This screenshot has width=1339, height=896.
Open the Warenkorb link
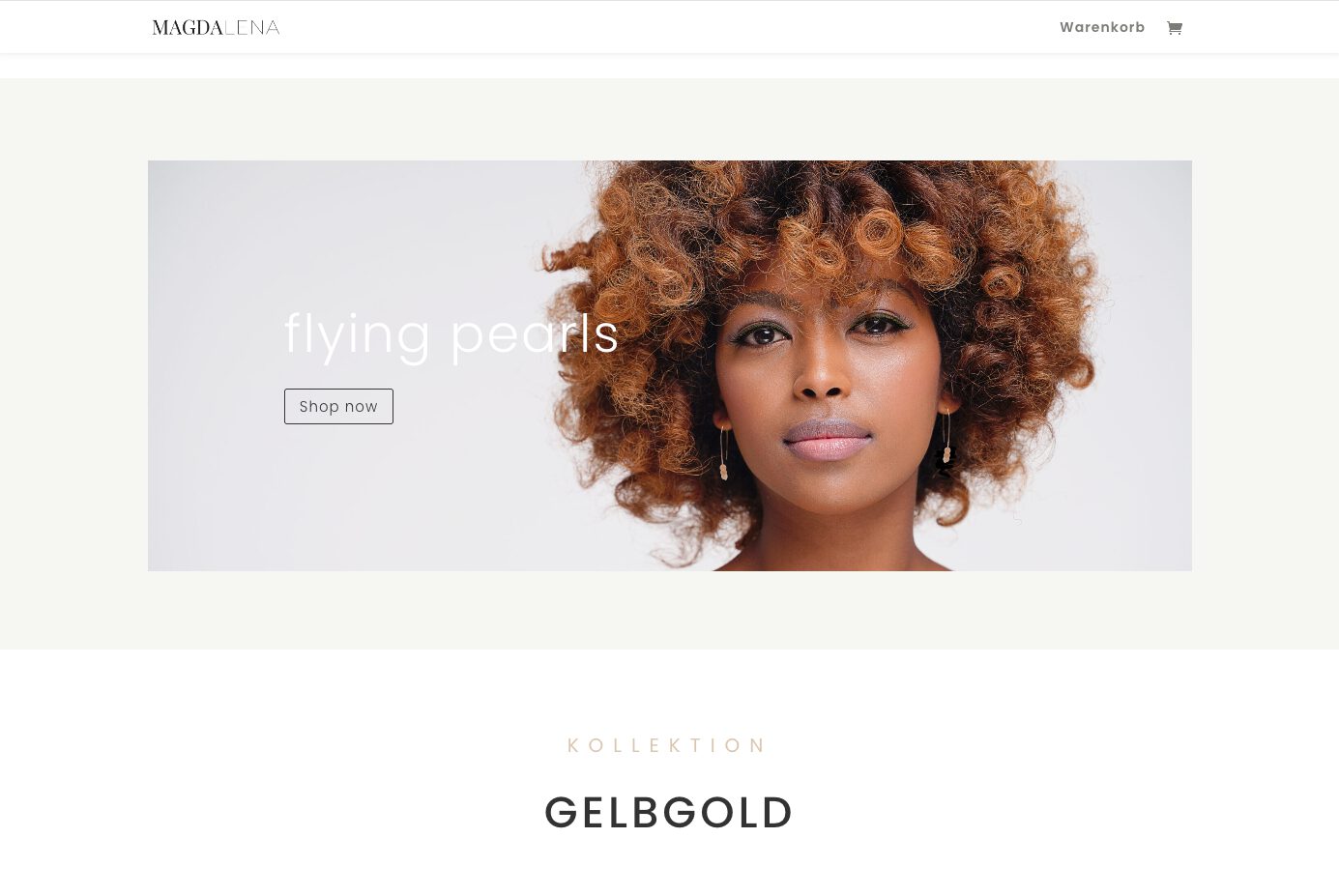(1102, 27)
